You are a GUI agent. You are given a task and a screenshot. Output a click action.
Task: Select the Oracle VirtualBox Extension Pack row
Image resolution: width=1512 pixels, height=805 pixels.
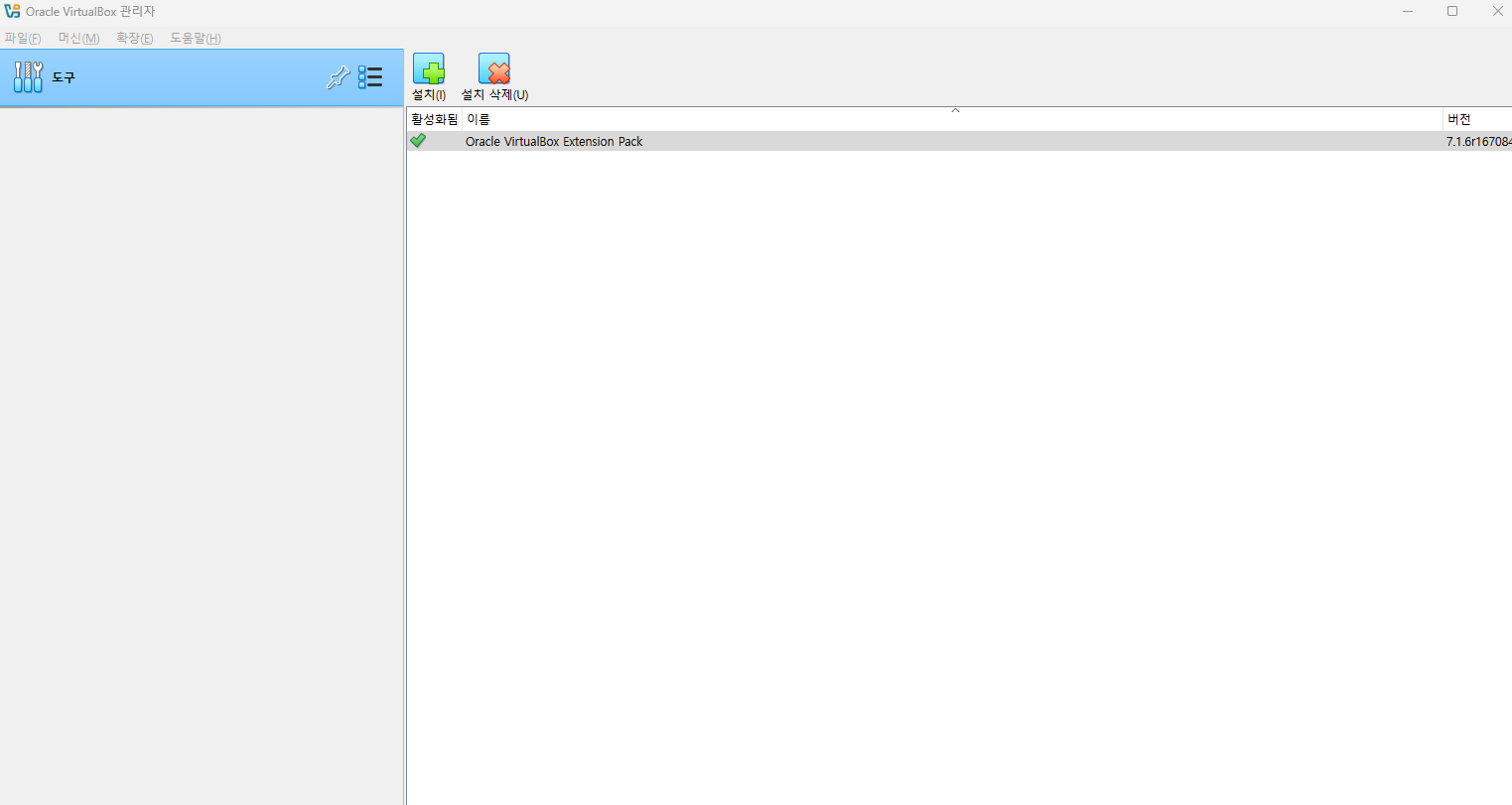coord(959,141)
